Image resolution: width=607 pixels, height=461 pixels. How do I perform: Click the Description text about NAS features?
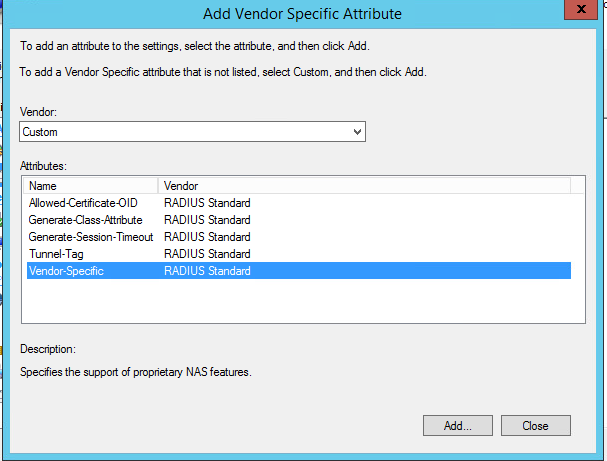[x=136, y=373]
